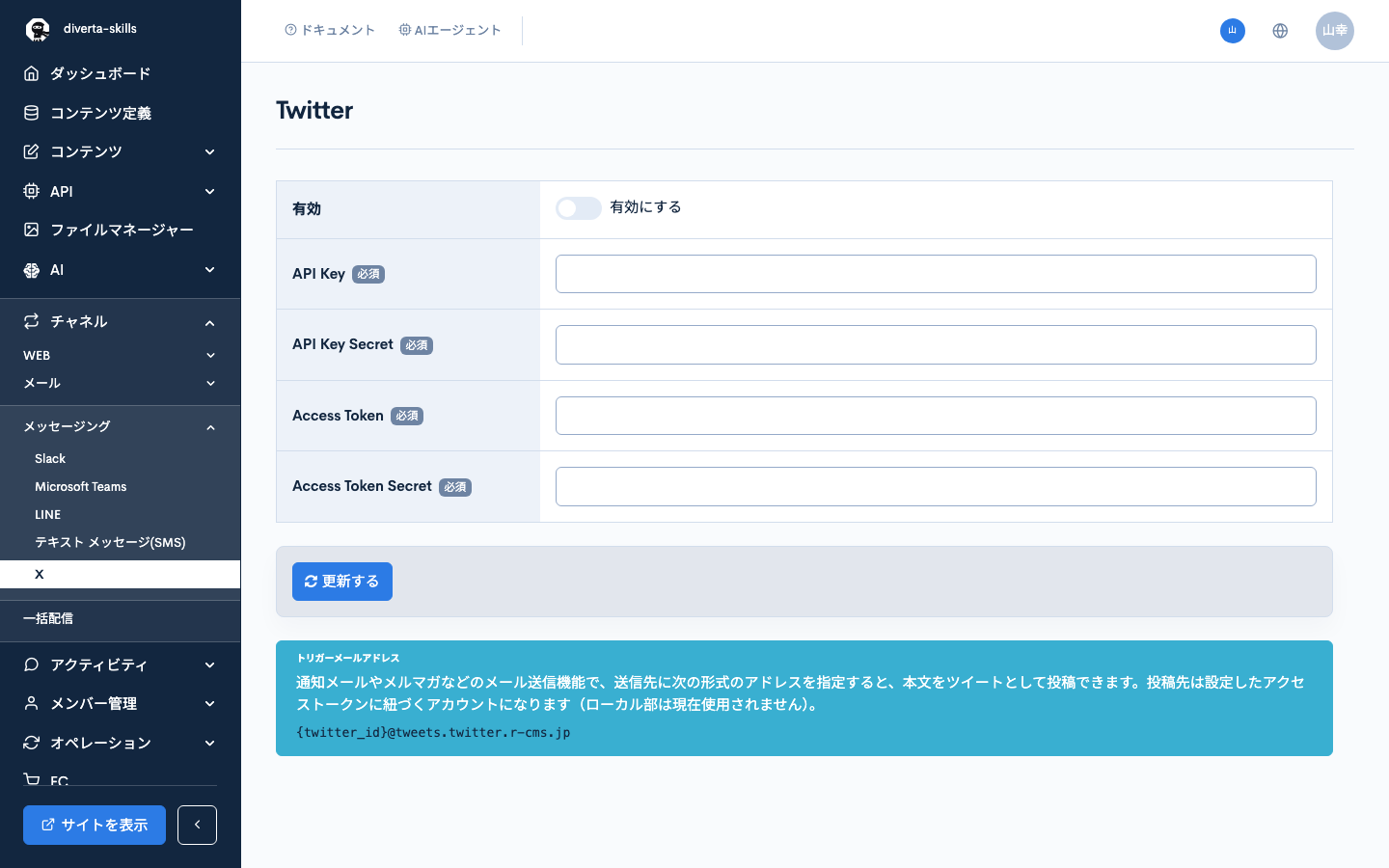Open the ダッシュボード home icon
1389x868 pixels.
pyautogui.click(x=32, y=73)
